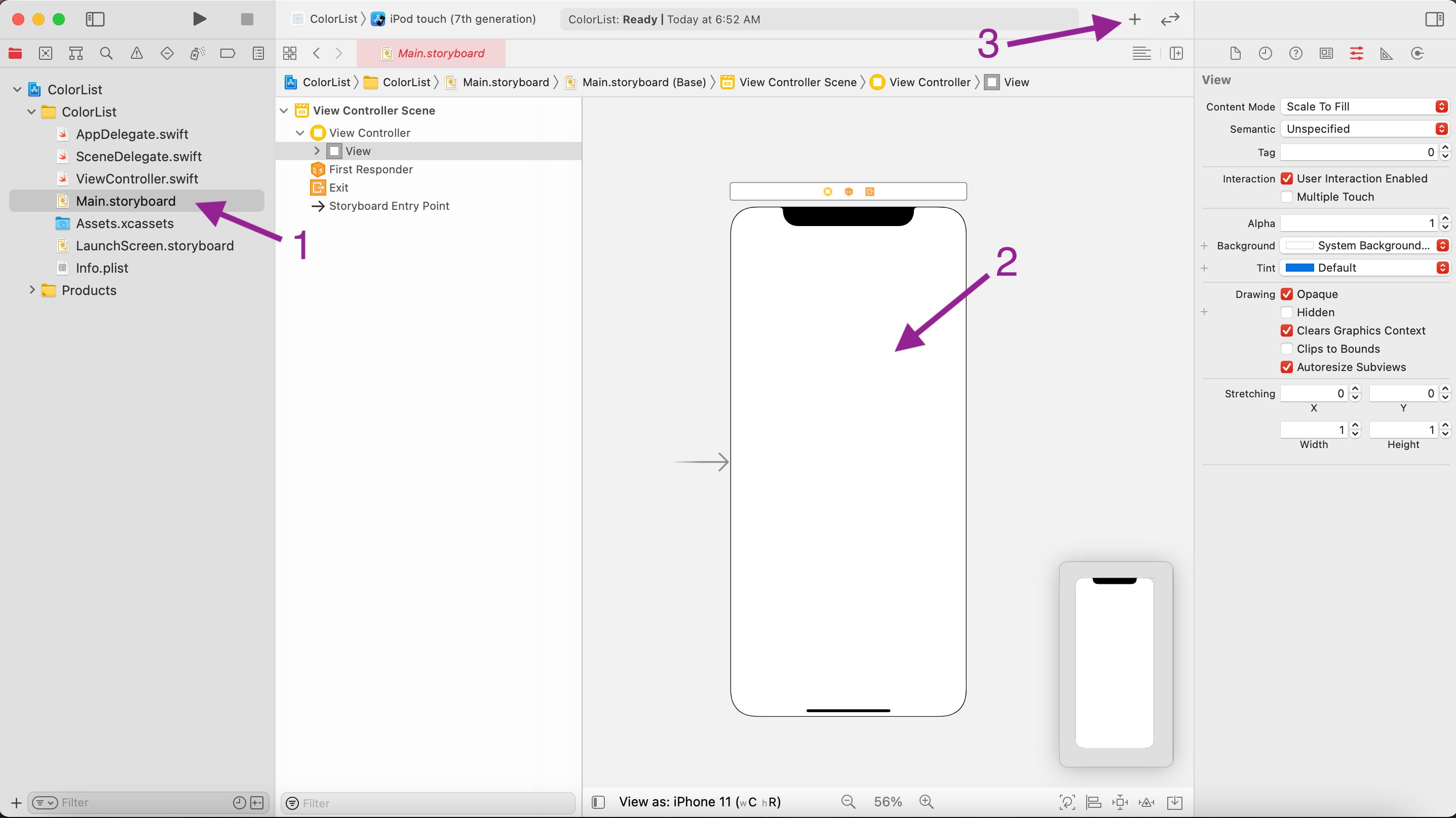
Task: Expand the Products folder
Action: pyautogui.click(x=32, y=290)
